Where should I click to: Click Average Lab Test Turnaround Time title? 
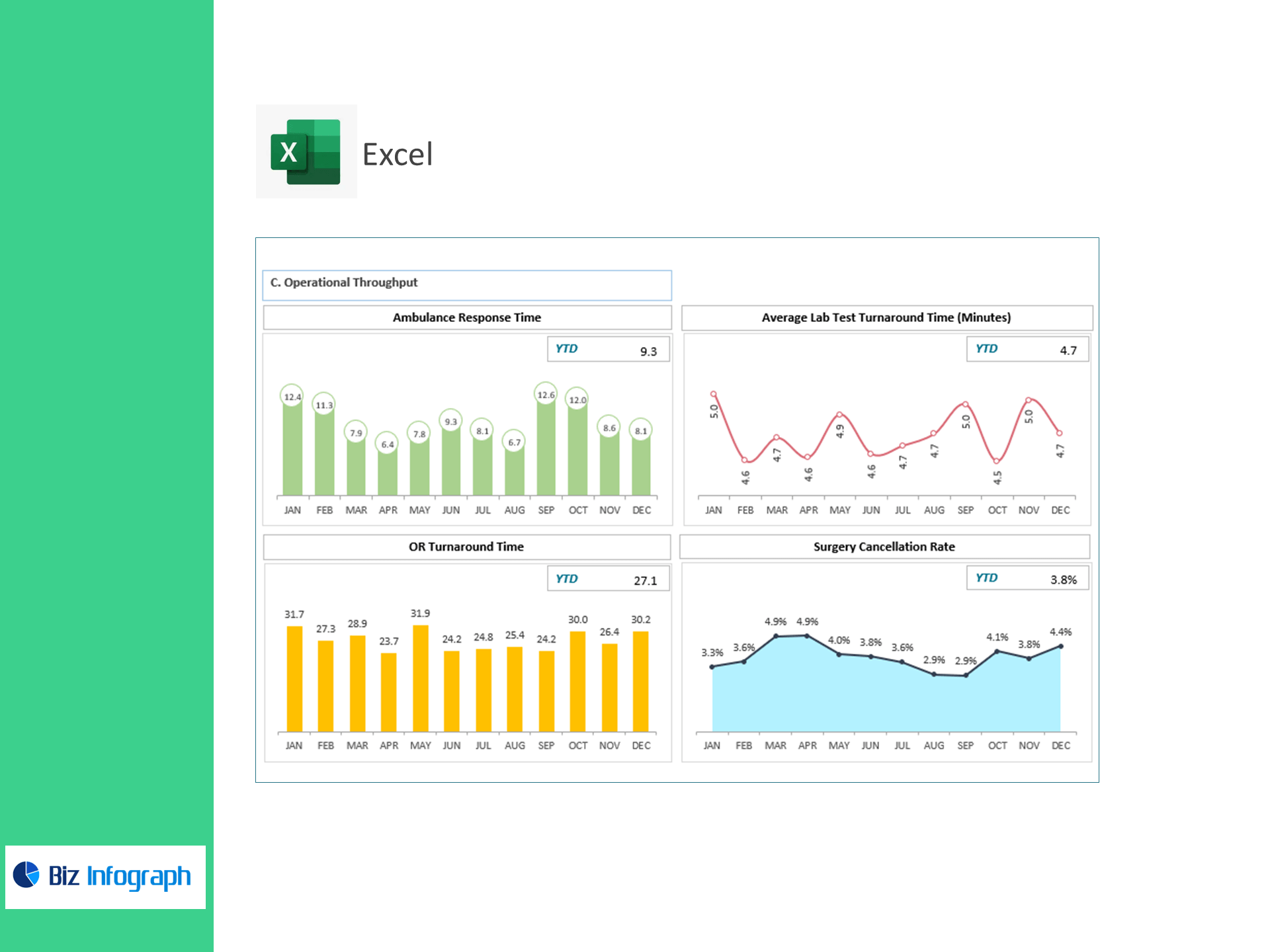886,317
